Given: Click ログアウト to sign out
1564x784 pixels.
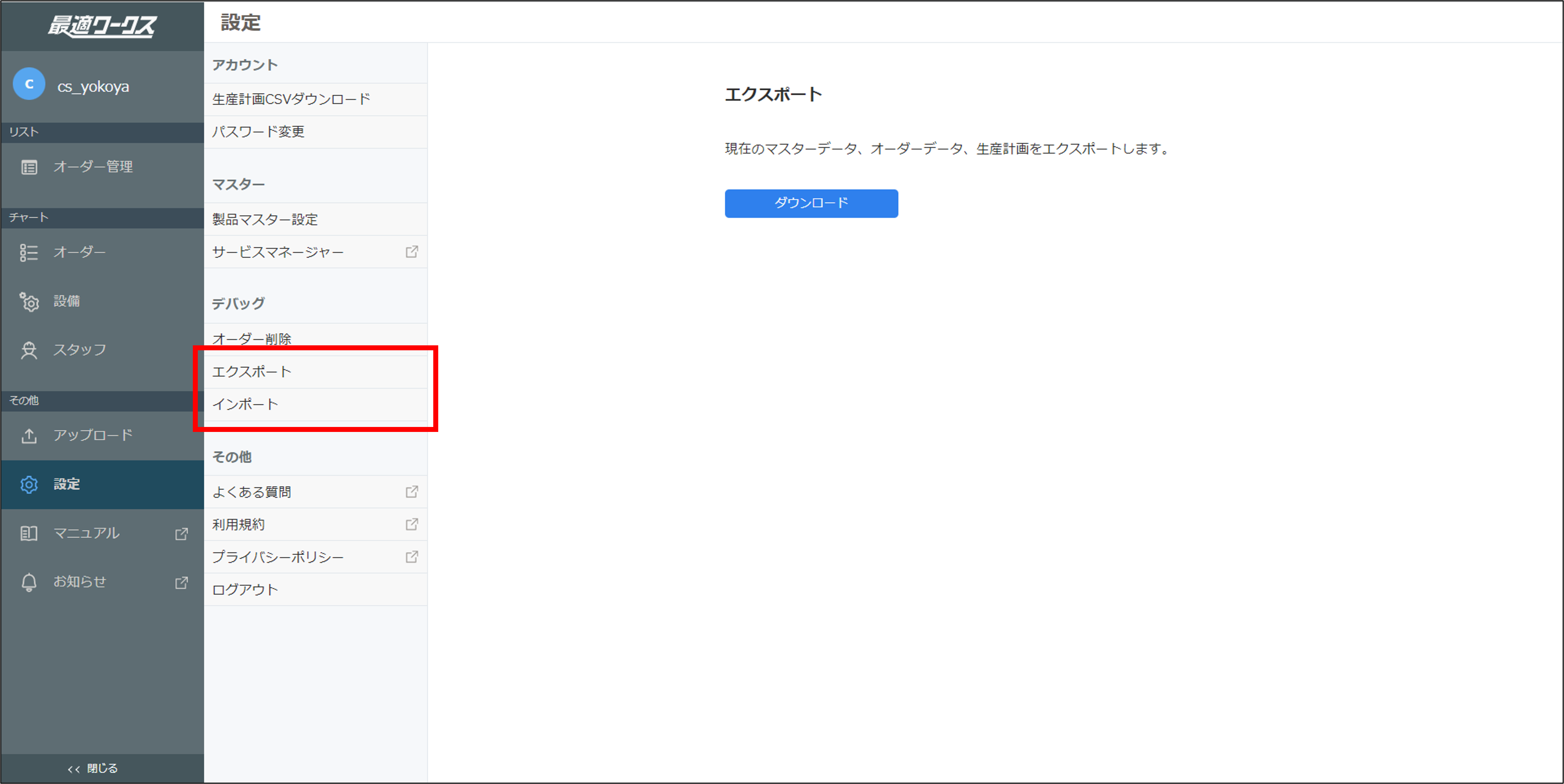Looking at the screenshot, I should [x=316, y=589].
